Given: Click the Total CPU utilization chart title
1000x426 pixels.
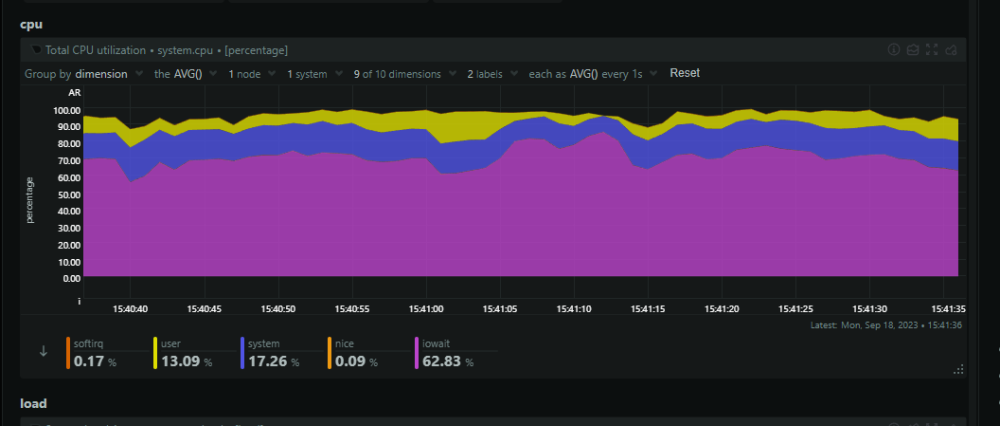Looking at the screenshot, I should (166, 50).
